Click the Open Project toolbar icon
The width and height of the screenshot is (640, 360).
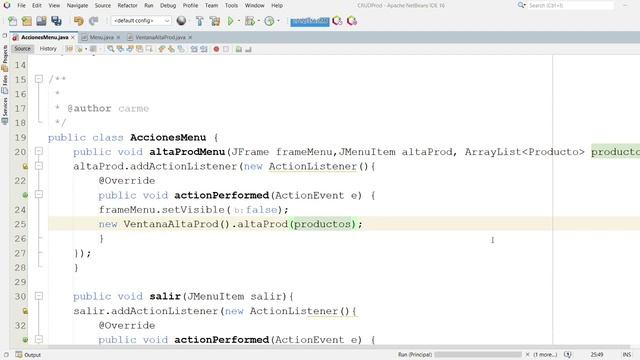pos(41,21)
